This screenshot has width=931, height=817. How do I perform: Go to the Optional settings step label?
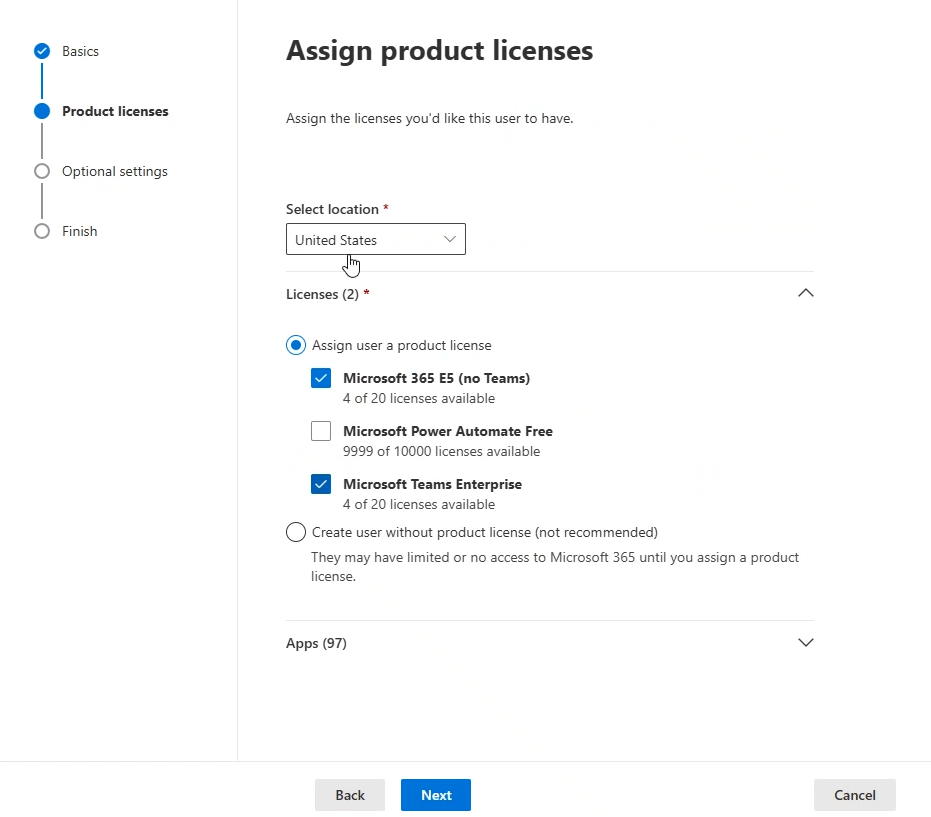[115, 172]
